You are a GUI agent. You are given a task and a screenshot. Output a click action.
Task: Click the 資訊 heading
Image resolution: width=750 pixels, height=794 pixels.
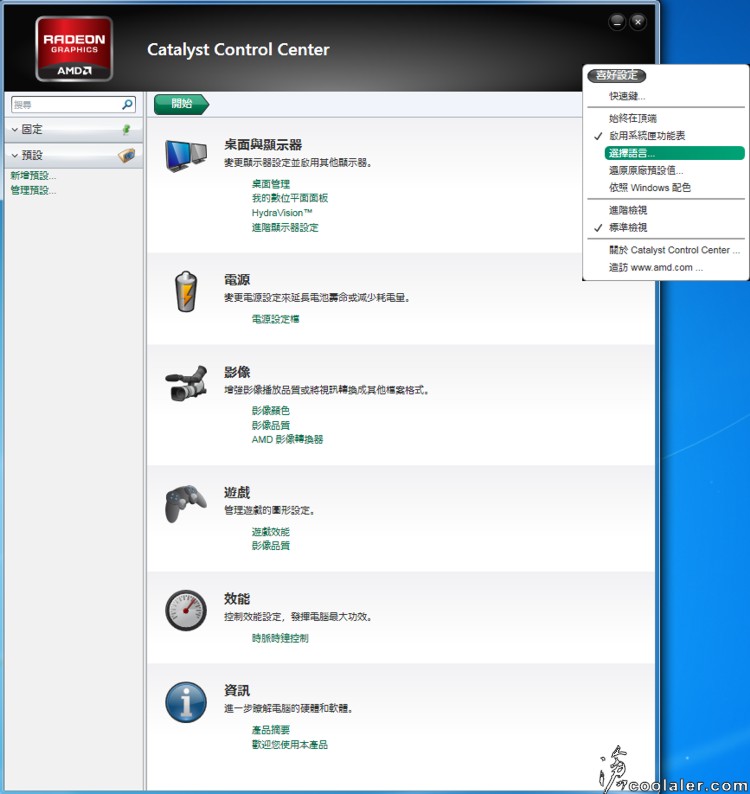[237, 691]
